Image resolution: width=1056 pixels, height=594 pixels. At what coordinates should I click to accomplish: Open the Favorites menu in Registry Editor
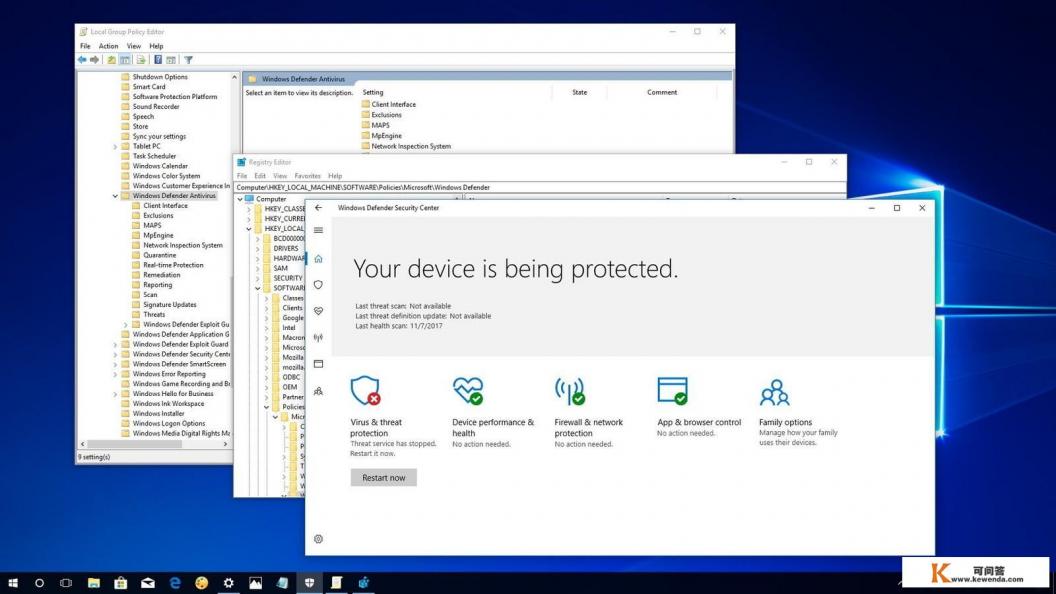pos(307,176)
